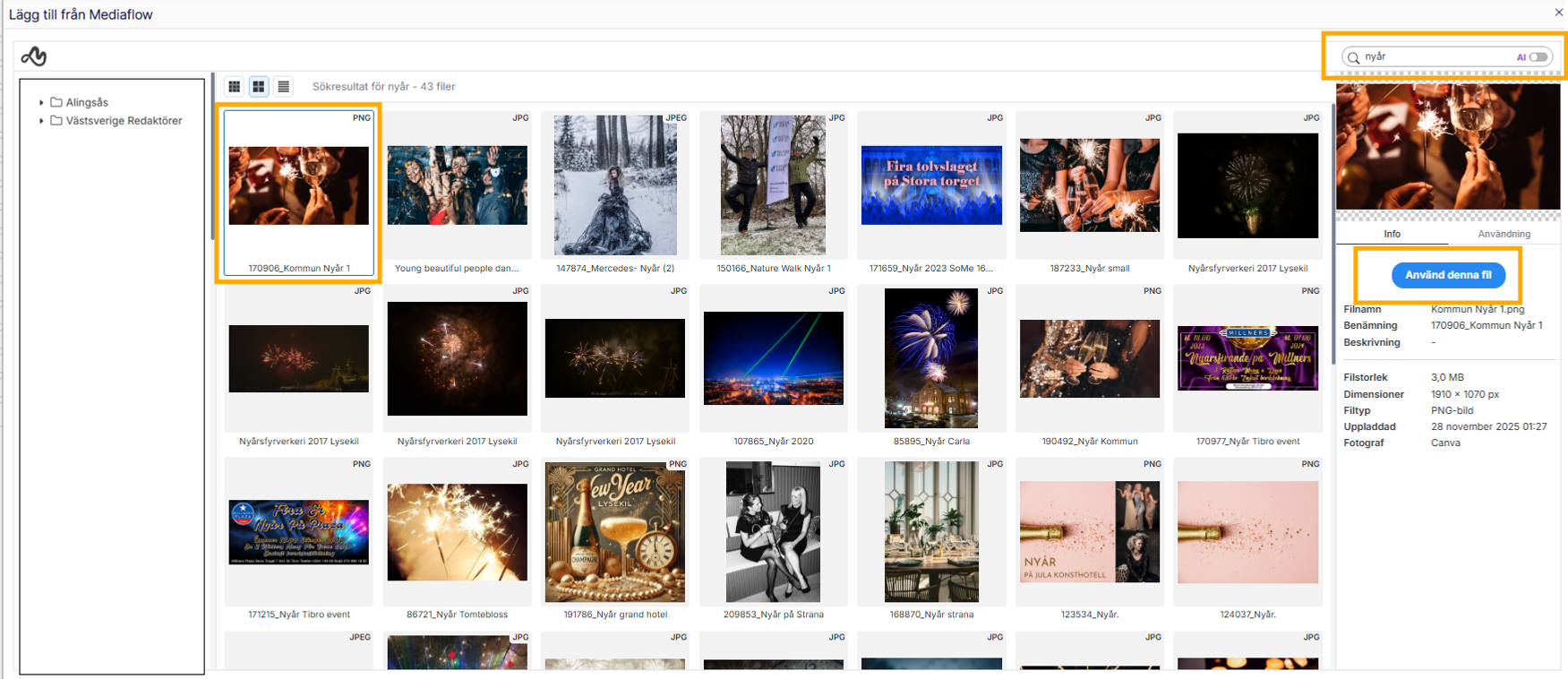Image resolution: width=1568 pixels, height=679 pixels.
Task: Select the 191786_Nyår grand hotel thumbnail
Action: [x=615, y=532]
